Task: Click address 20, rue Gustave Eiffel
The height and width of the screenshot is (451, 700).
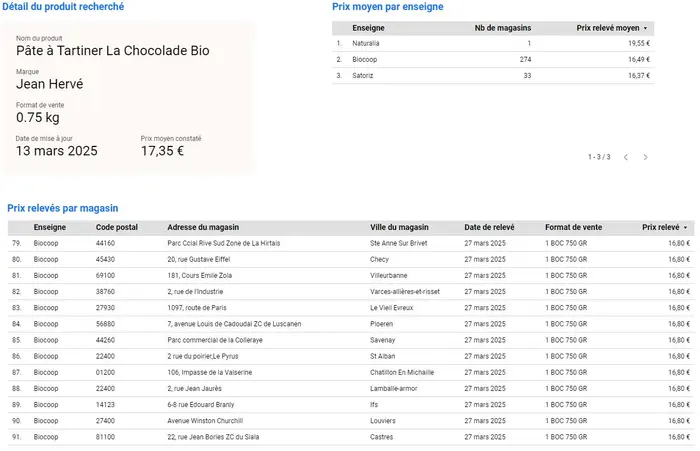Action: 199,259
